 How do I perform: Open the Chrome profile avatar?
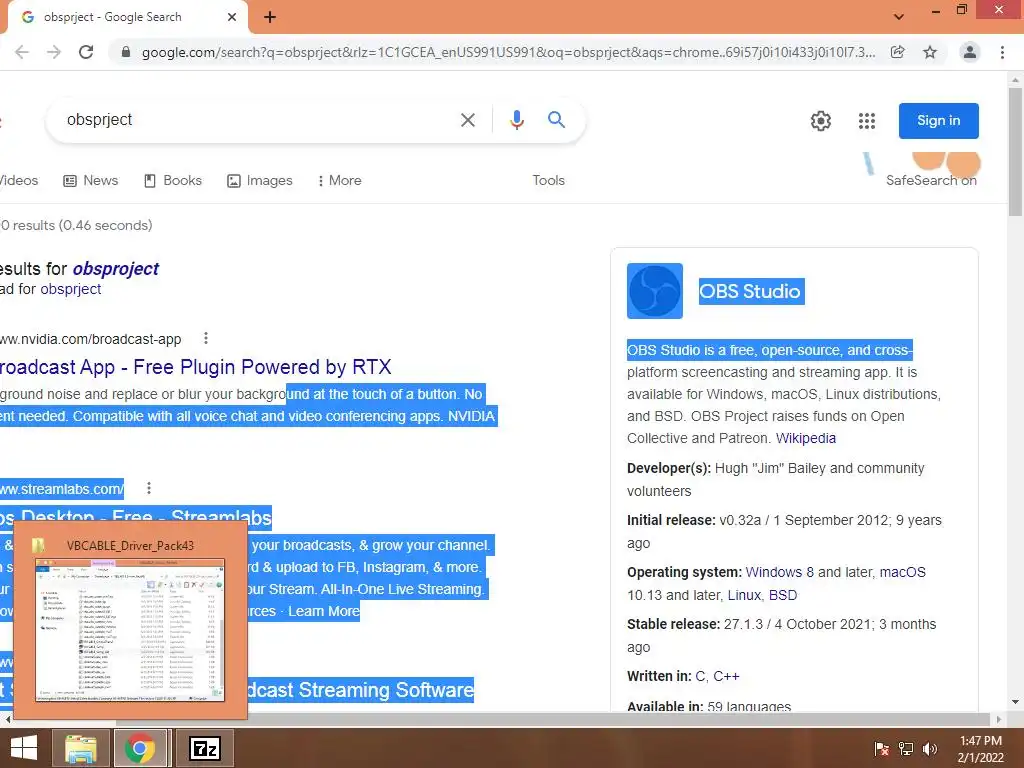[970, 52]
